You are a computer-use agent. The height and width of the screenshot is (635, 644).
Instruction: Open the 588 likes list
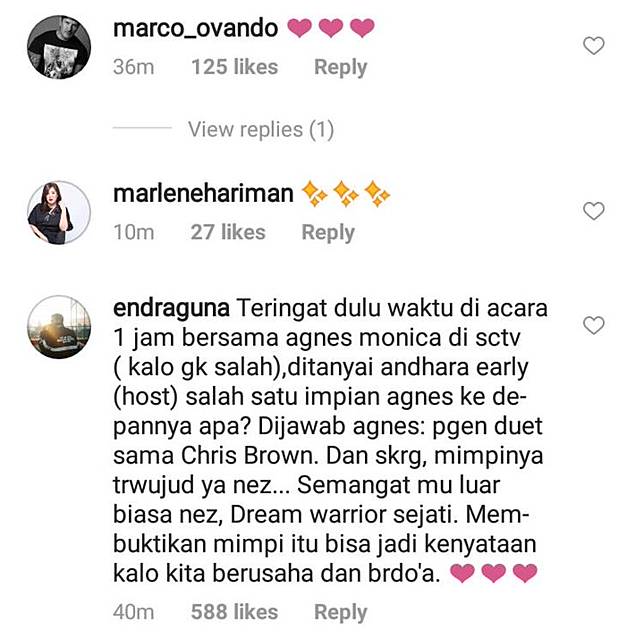(235, 612)
